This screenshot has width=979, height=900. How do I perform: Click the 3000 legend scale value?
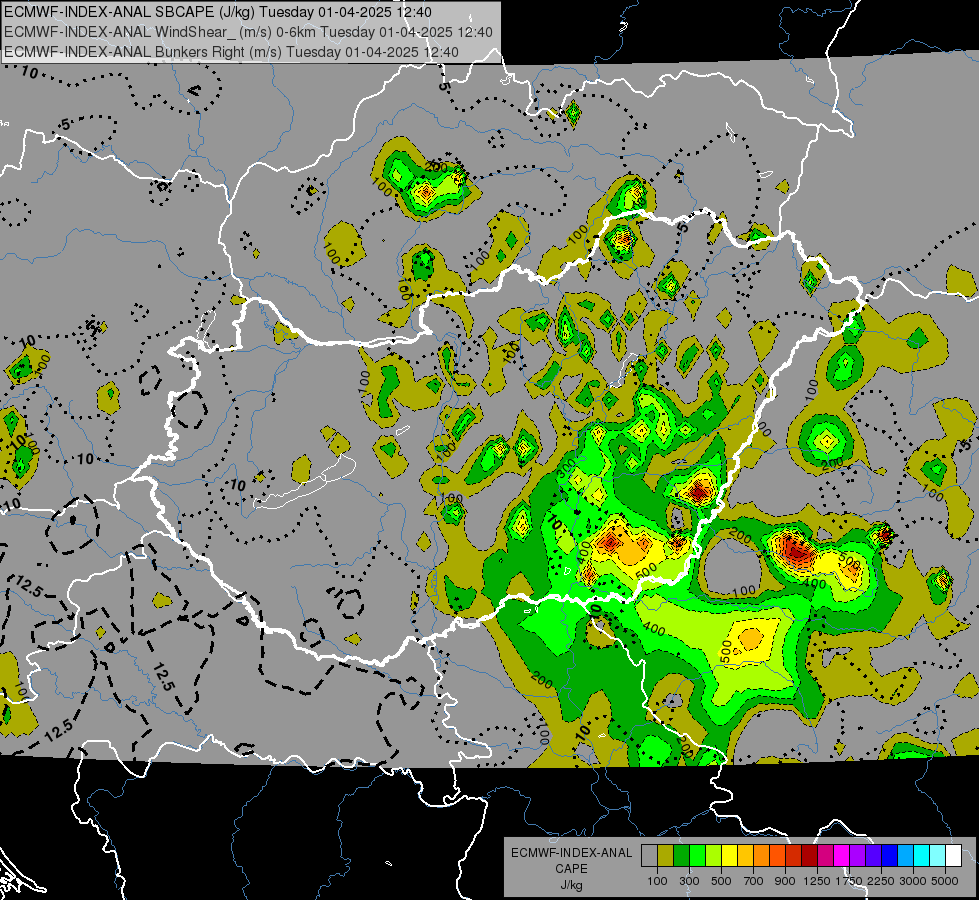913,881
